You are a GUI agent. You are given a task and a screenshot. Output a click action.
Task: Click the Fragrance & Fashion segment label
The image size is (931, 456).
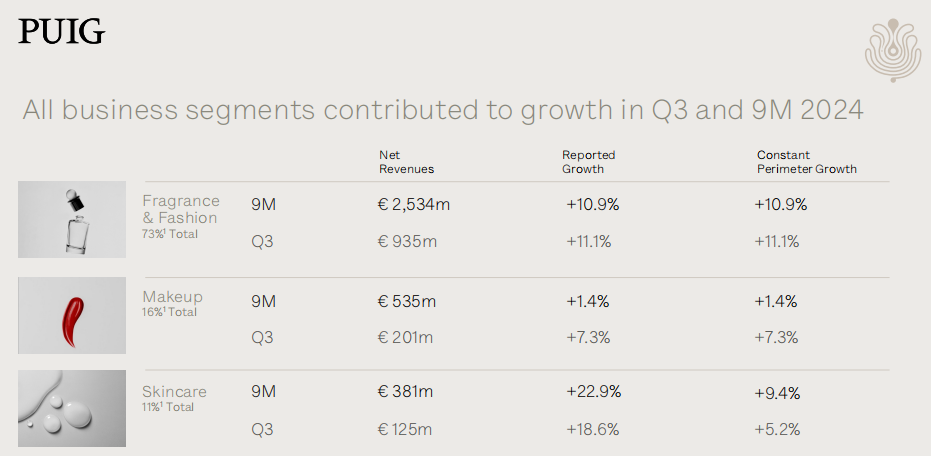[180, 209]
